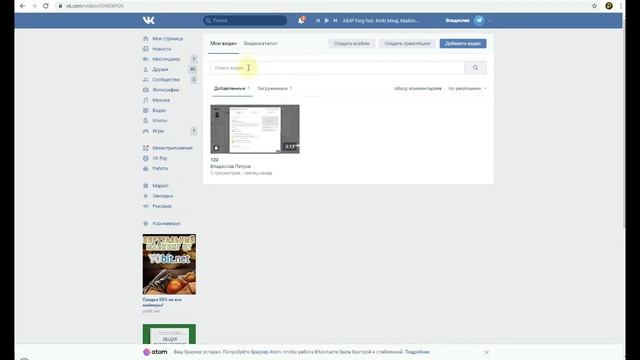The image size is (640, 360).
Task: Click the VK logo in the header
Action: (149, 20)
